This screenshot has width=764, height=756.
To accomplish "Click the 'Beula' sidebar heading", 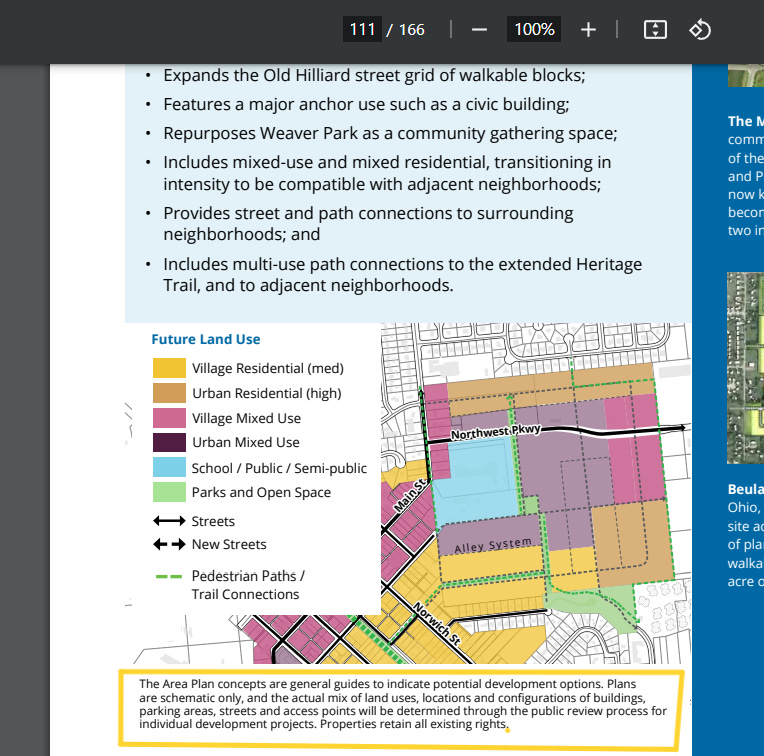I will coord(745,489).
